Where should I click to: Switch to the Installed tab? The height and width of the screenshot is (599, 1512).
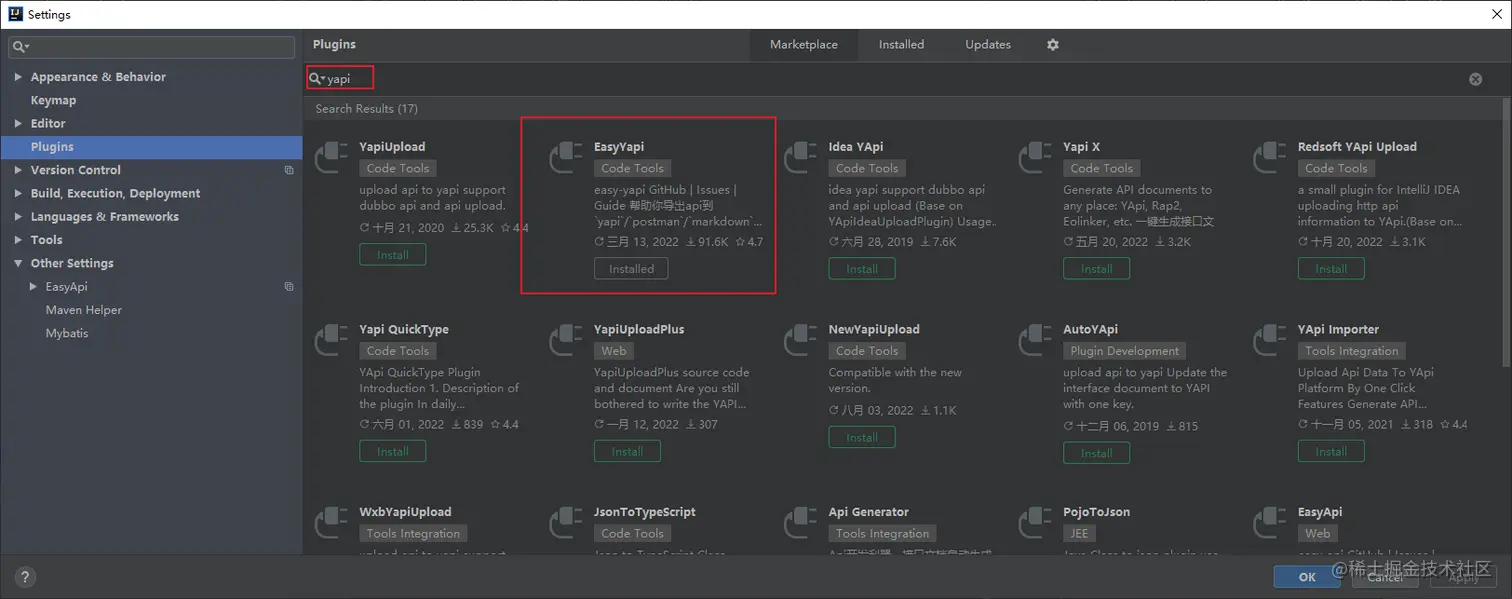point(901,45)
